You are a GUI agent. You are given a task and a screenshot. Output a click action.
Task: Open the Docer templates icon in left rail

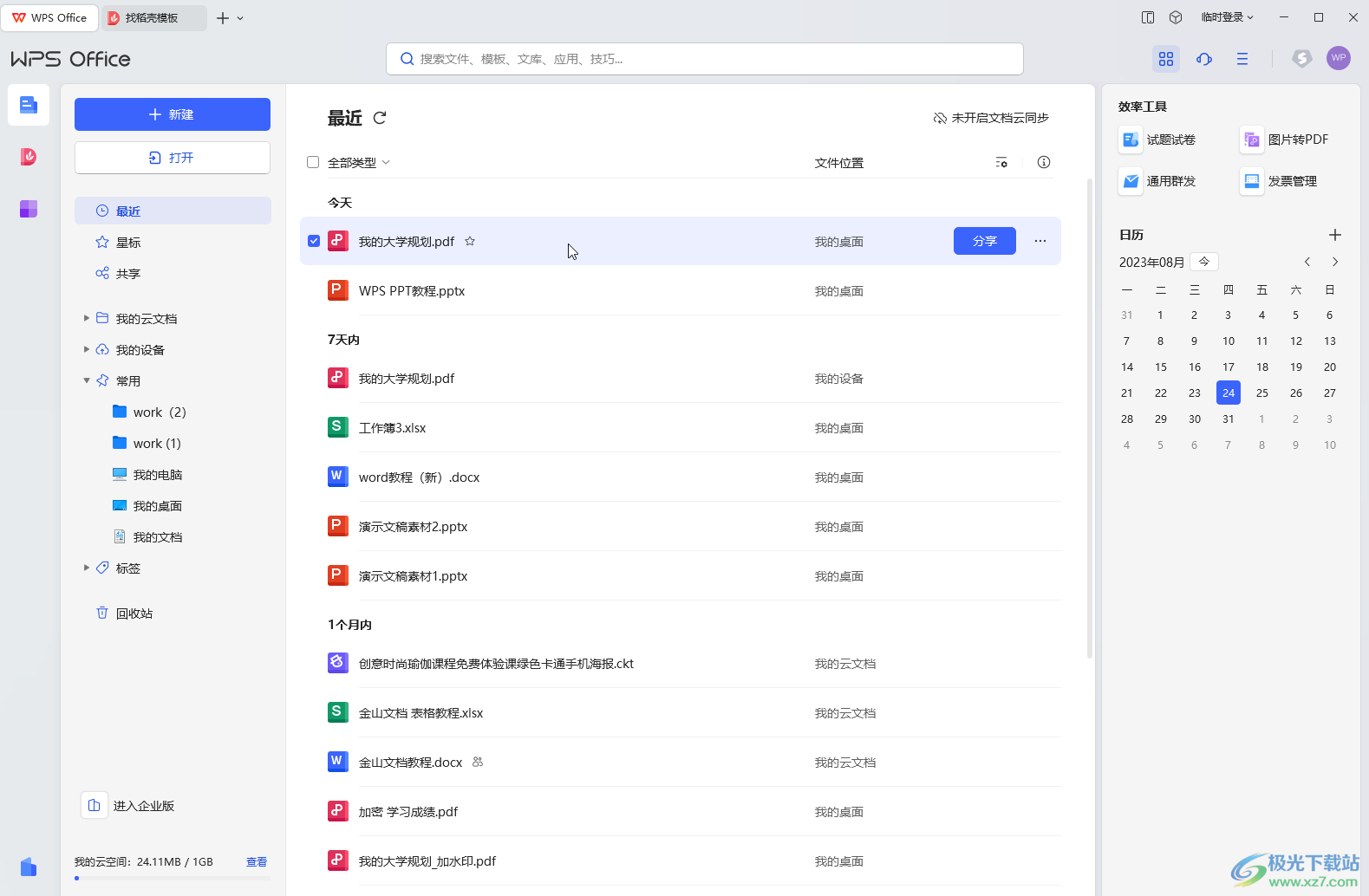(x=29, y=157)
